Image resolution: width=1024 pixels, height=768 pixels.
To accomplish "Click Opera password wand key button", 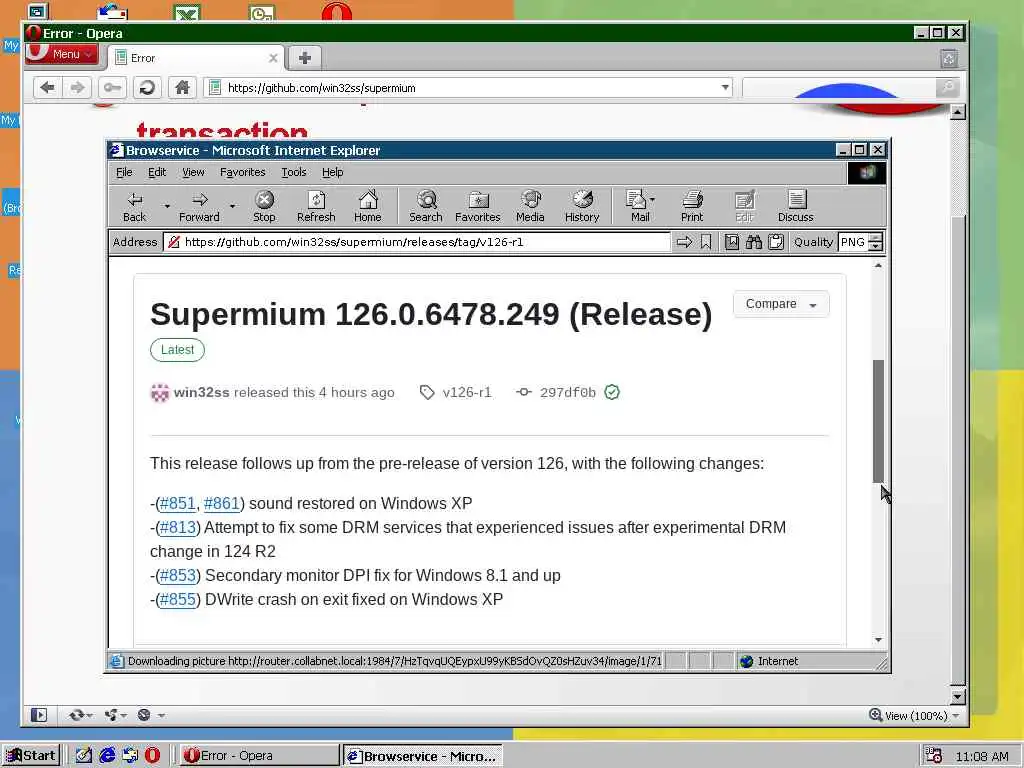I will pyautogui.click(x=112, y=88).
